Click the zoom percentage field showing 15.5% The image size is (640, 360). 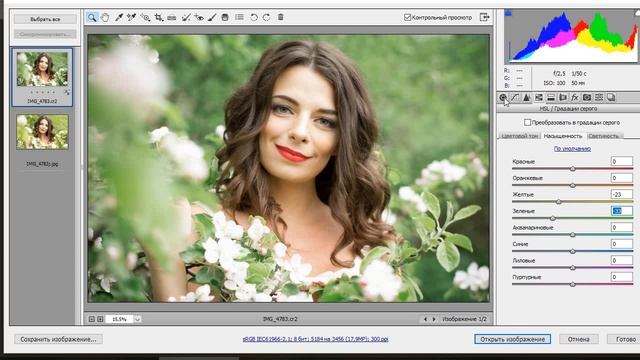click(x=119, y=319)
